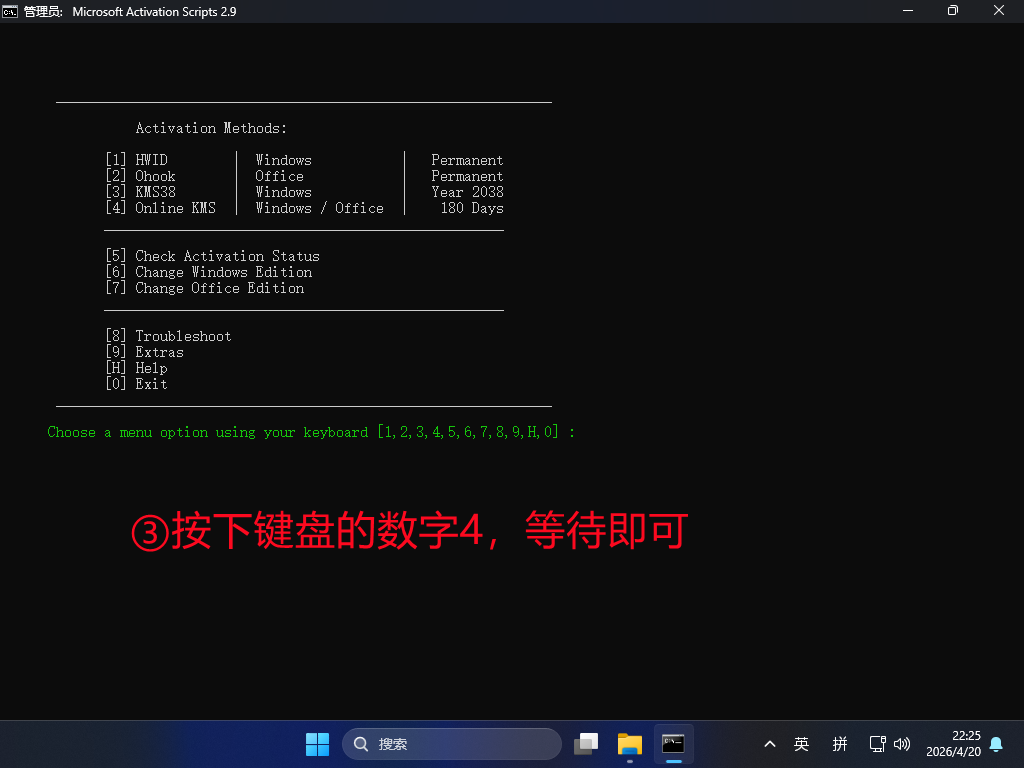1024x768 pixels.
Task: Click the Command Prompt taskbar icon
Action: (673, 744)
